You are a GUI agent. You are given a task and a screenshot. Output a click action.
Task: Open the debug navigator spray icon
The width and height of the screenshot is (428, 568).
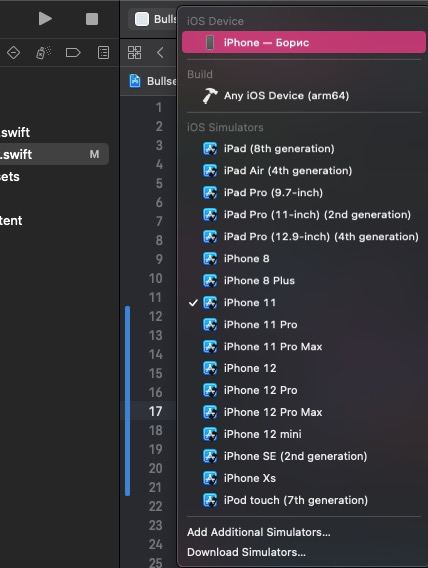point(43,53)
